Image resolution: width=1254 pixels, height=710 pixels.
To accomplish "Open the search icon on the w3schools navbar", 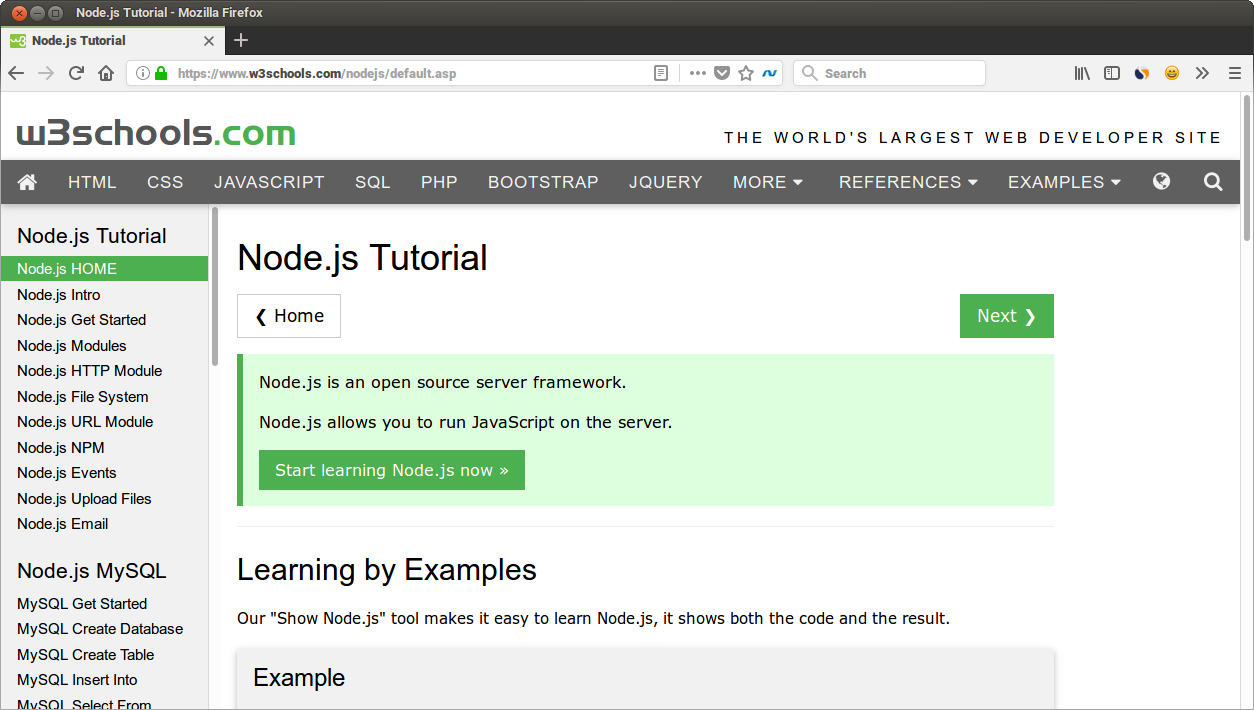I will 1212,182.
